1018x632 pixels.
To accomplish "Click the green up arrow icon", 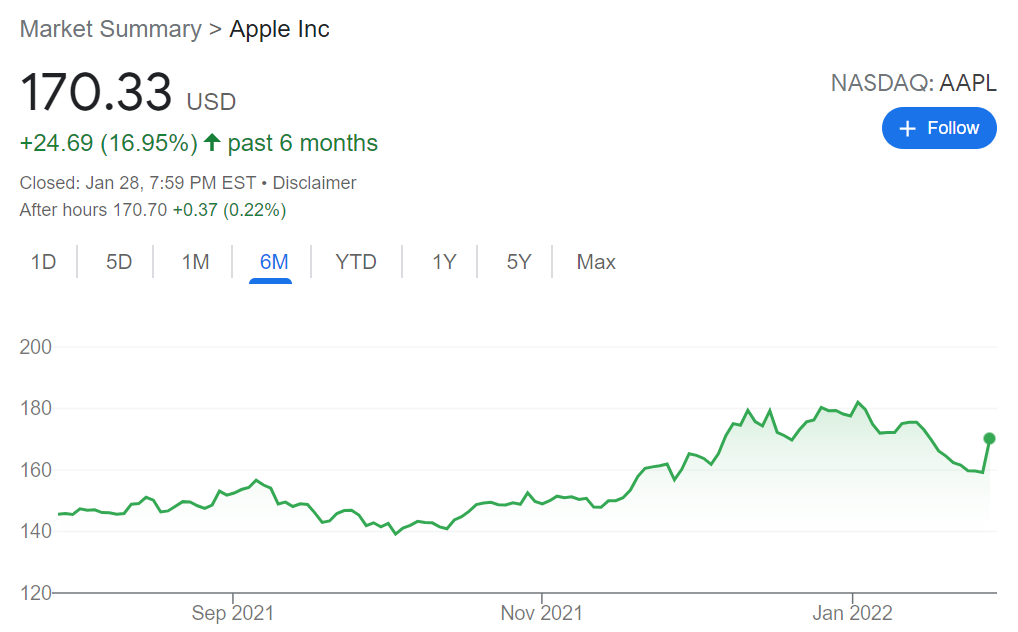I will pyautogui.click(x=211, y=143).
